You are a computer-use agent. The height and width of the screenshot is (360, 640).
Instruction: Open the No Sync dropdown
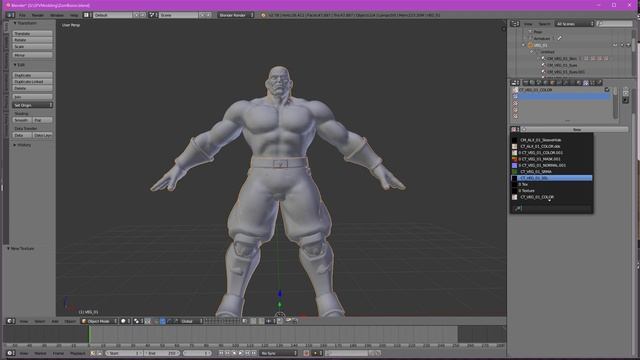click(x=279, y=353)
